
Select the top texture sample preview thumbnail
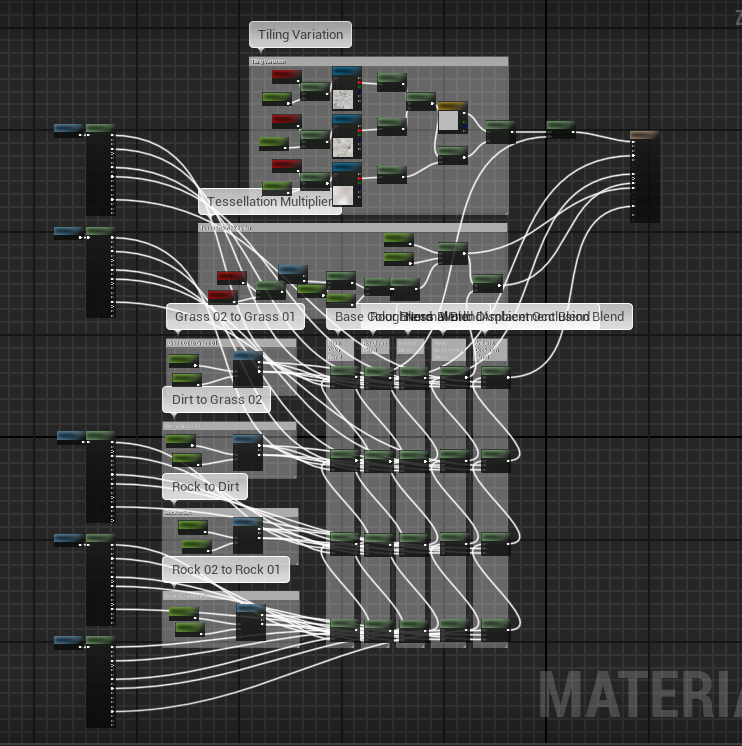pyautogui.click(x=345, y=99)
